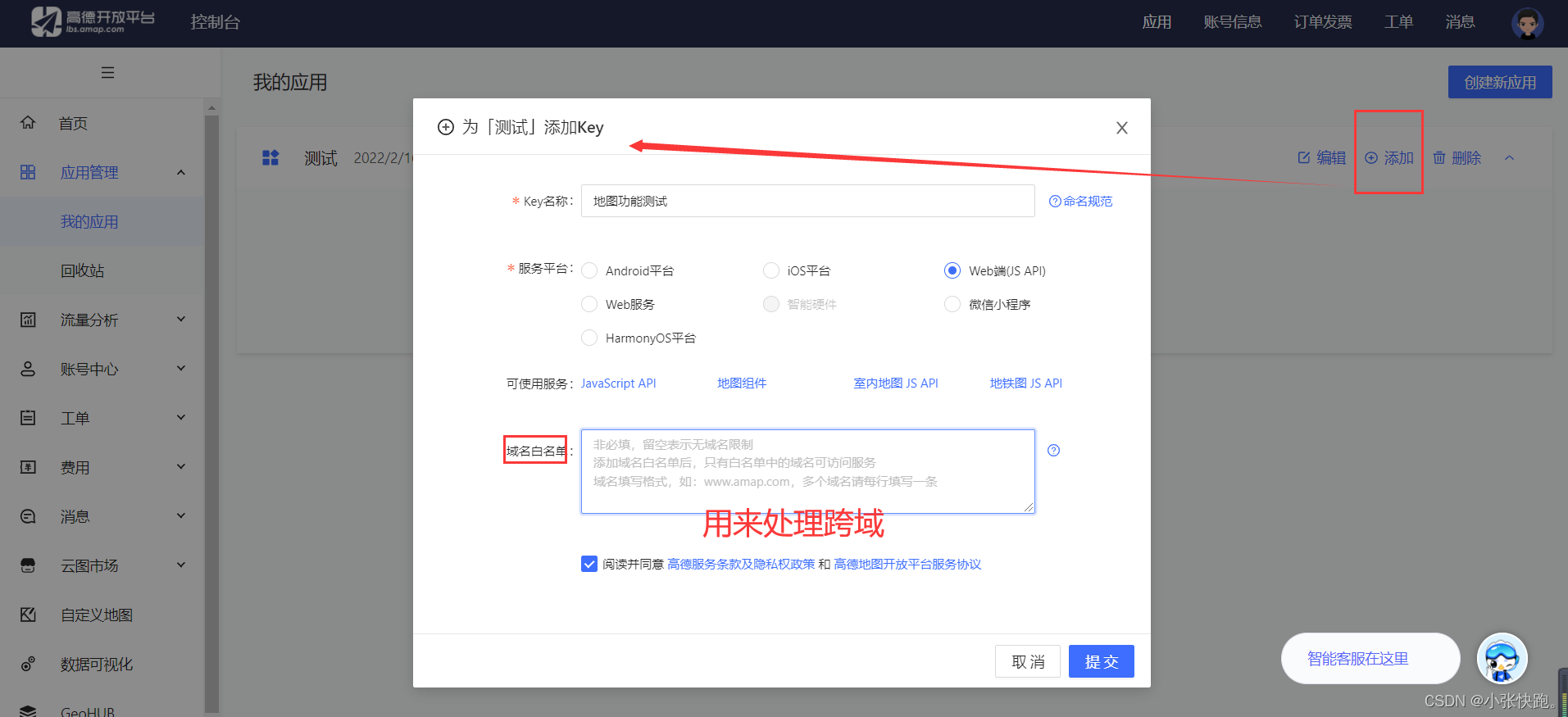The height and width of the screenshot is (717, 1568).
Task: Toggle the agreement checkbox 阅读并同意
Action: [x=589, y=564]
